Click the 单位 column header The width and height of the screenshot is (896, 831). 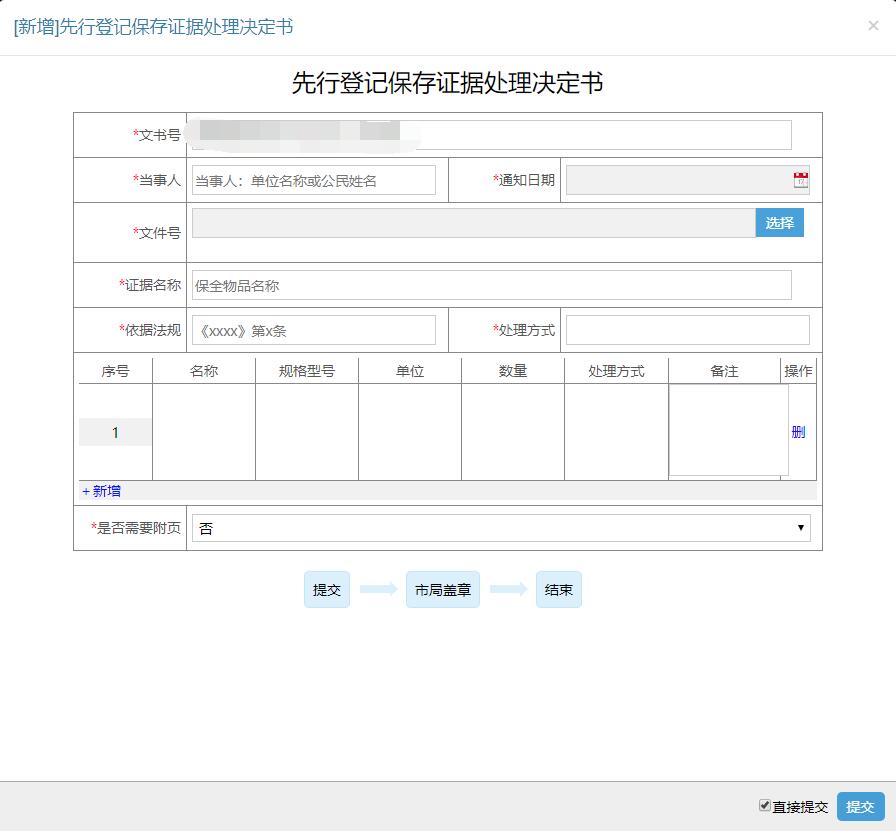[410, 371]
